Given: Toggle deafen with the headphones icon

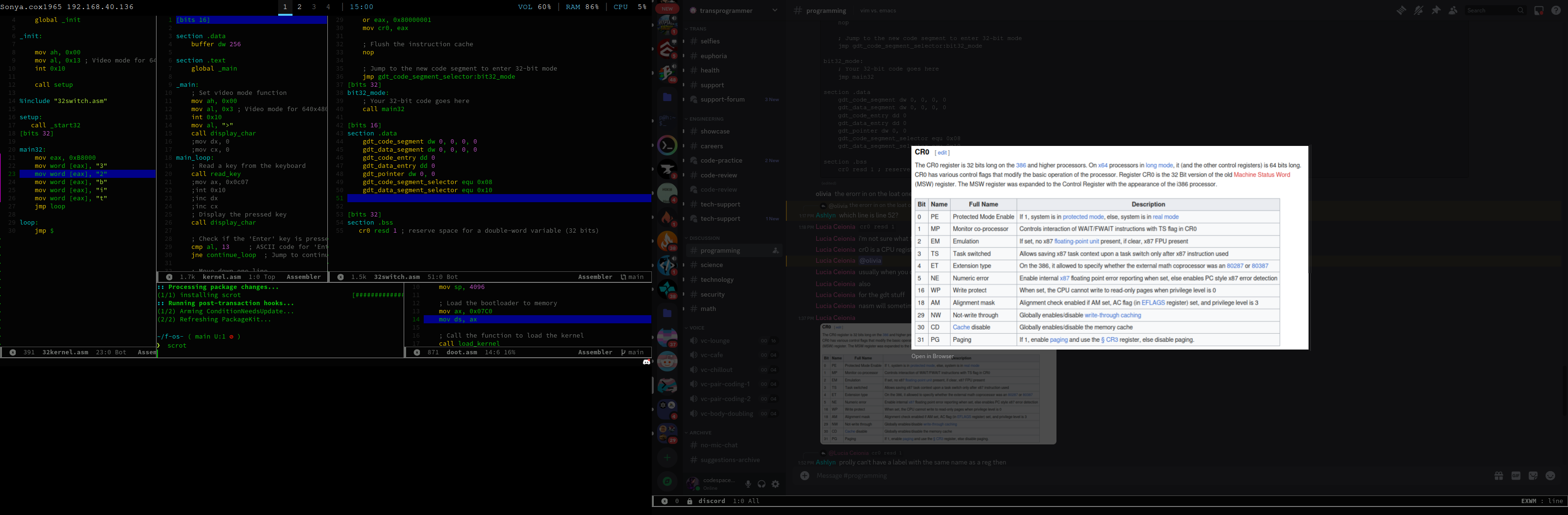Looking at the screenshot, I should click(x=762, y=484).
